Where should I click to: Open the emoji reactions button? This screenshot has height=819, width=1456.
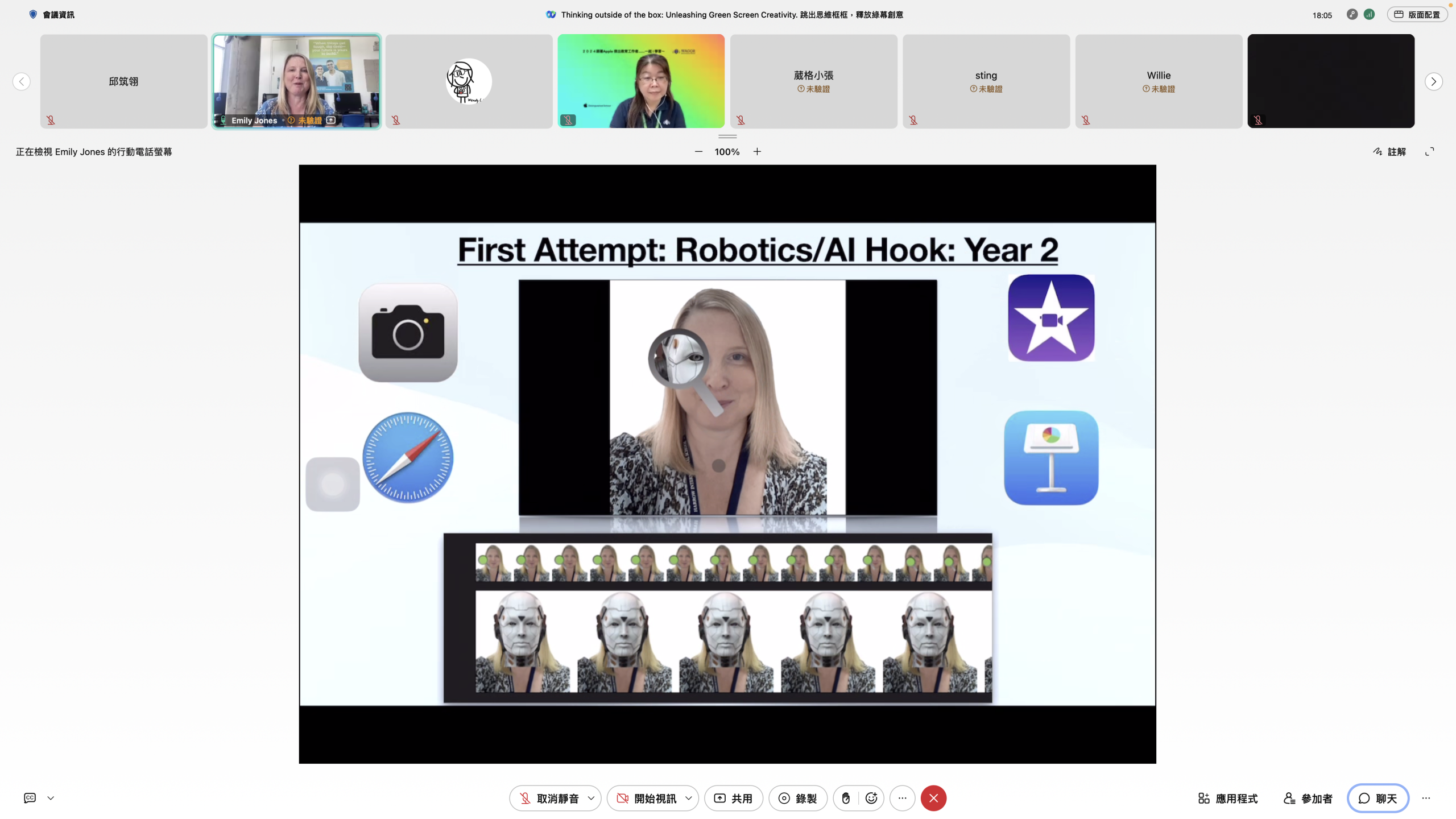pos(871,798)
